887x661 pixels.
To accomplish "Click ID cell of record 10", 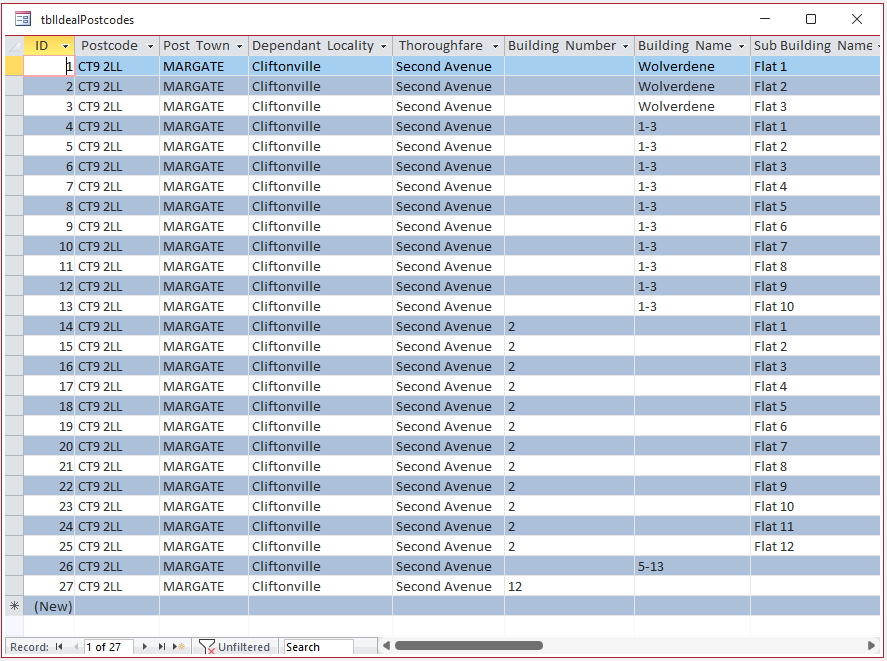I will 49,247.
